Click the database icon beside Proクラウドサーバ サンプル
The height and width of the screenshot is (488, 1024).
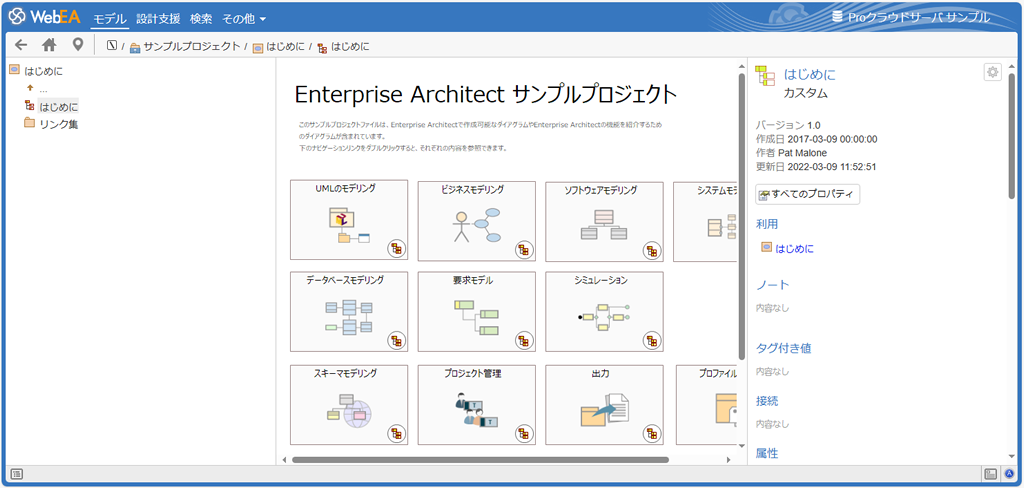837,18
